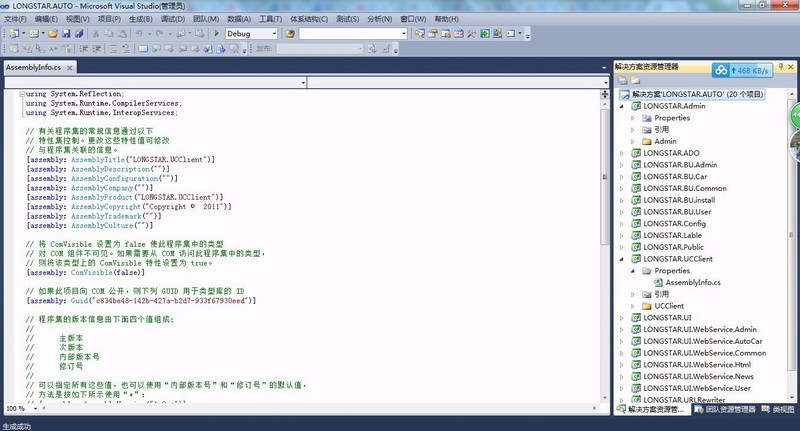Image resolution: width=800 pixels, height=431 pixels.
Task: Open the 文件(F) menu
Action: pos(15,19)
